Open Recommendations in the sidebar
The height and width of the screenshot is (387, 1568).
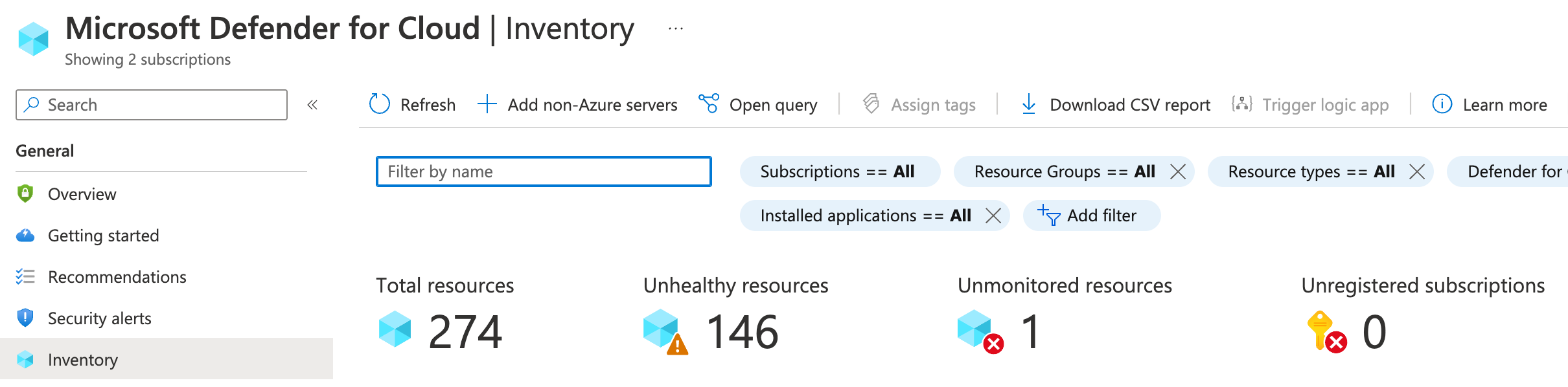click(x=117, y=277)
